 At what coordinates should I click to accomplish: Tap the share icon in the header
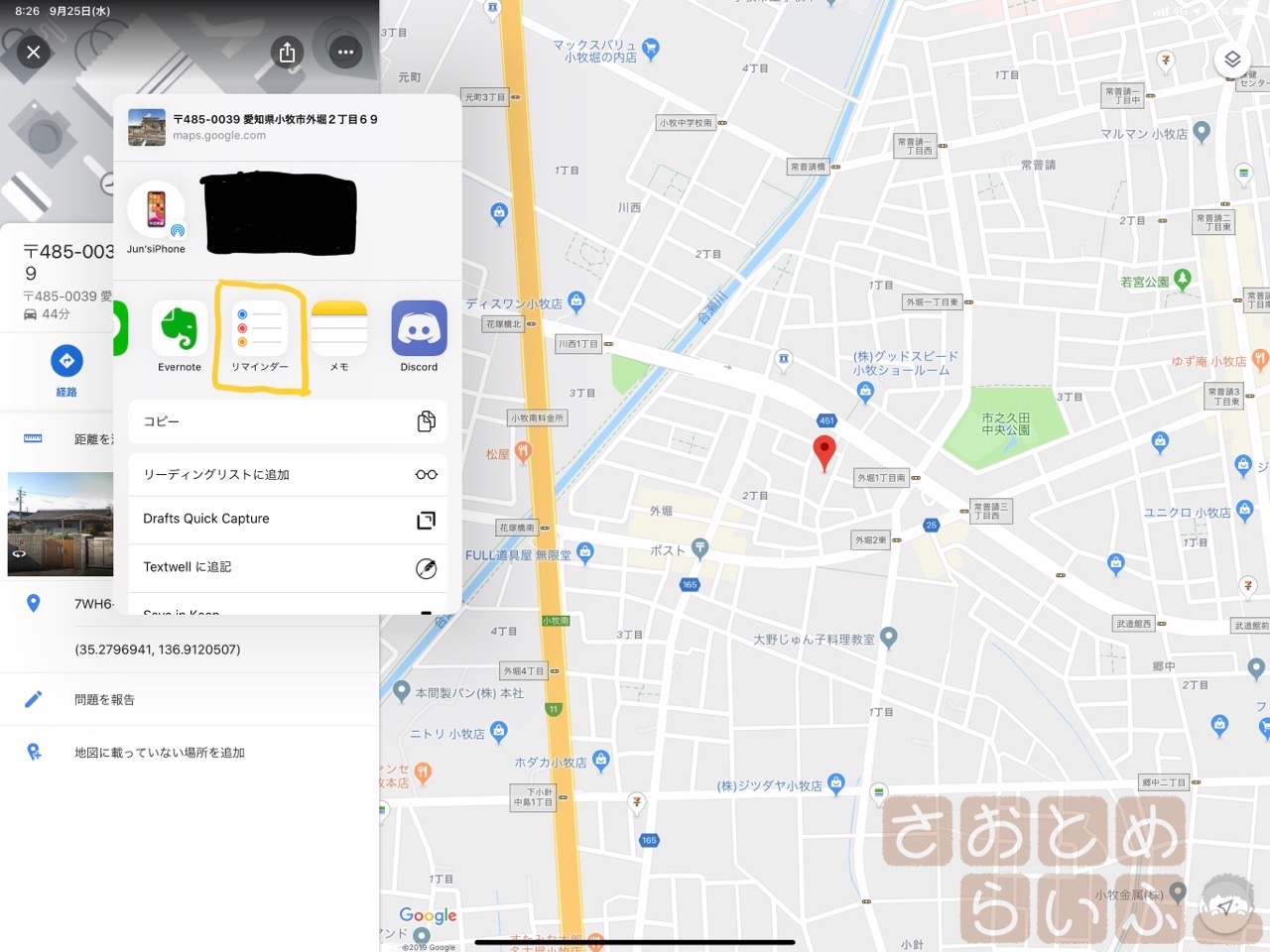pos(287,52)
